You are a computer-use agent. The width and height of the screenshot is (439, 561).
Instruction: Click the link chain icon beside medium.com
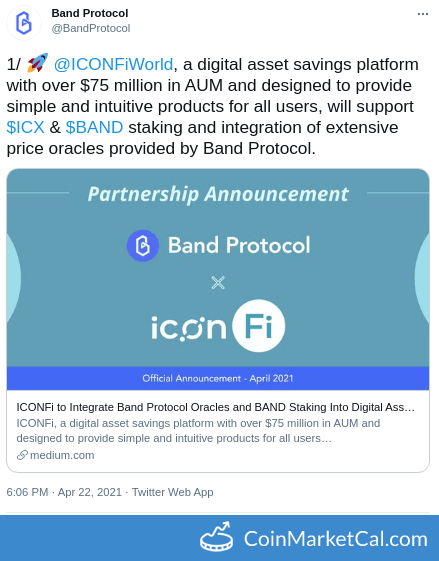(22, 455)
